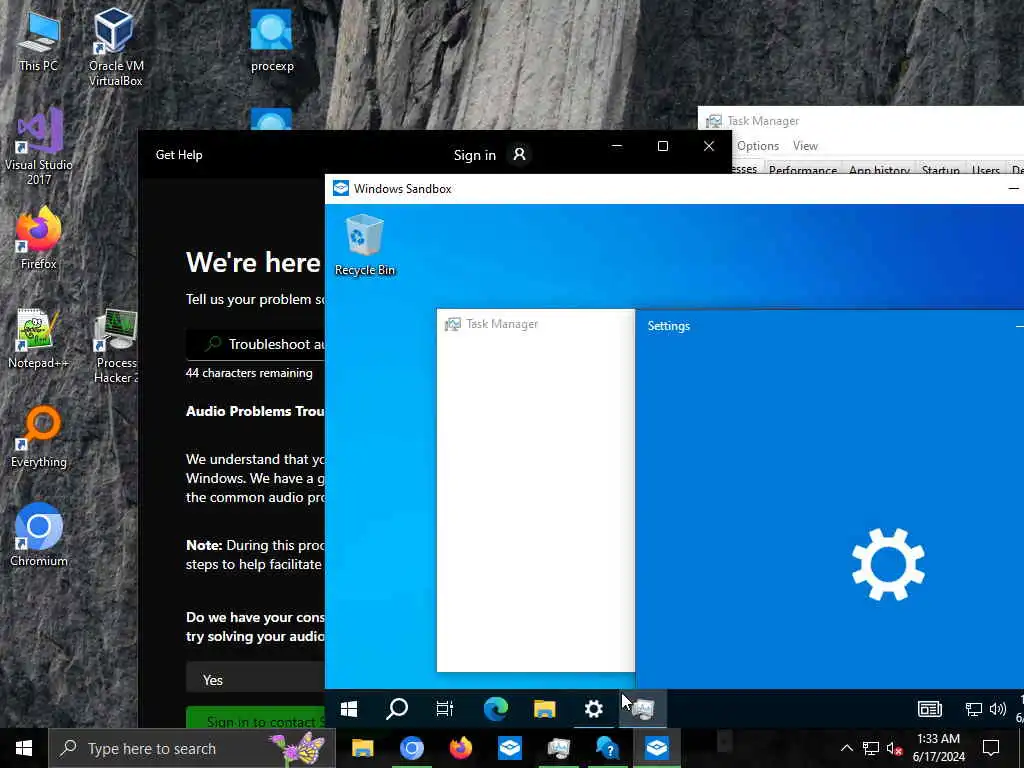This screenshot has width=1024, height=768.
Task: Select the Task Manager preview thumbnail in Sandbox
Action: tap(536, 490)
